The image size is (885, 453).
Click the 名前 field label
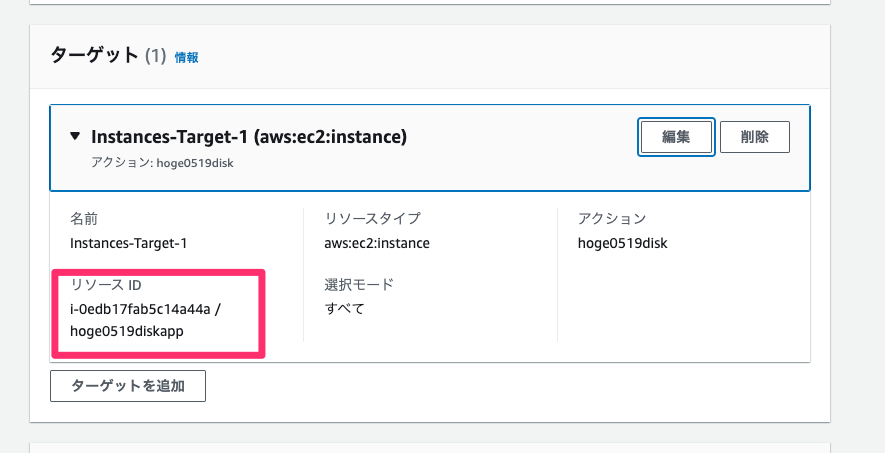pyautogui.click(x=84, y=218)
